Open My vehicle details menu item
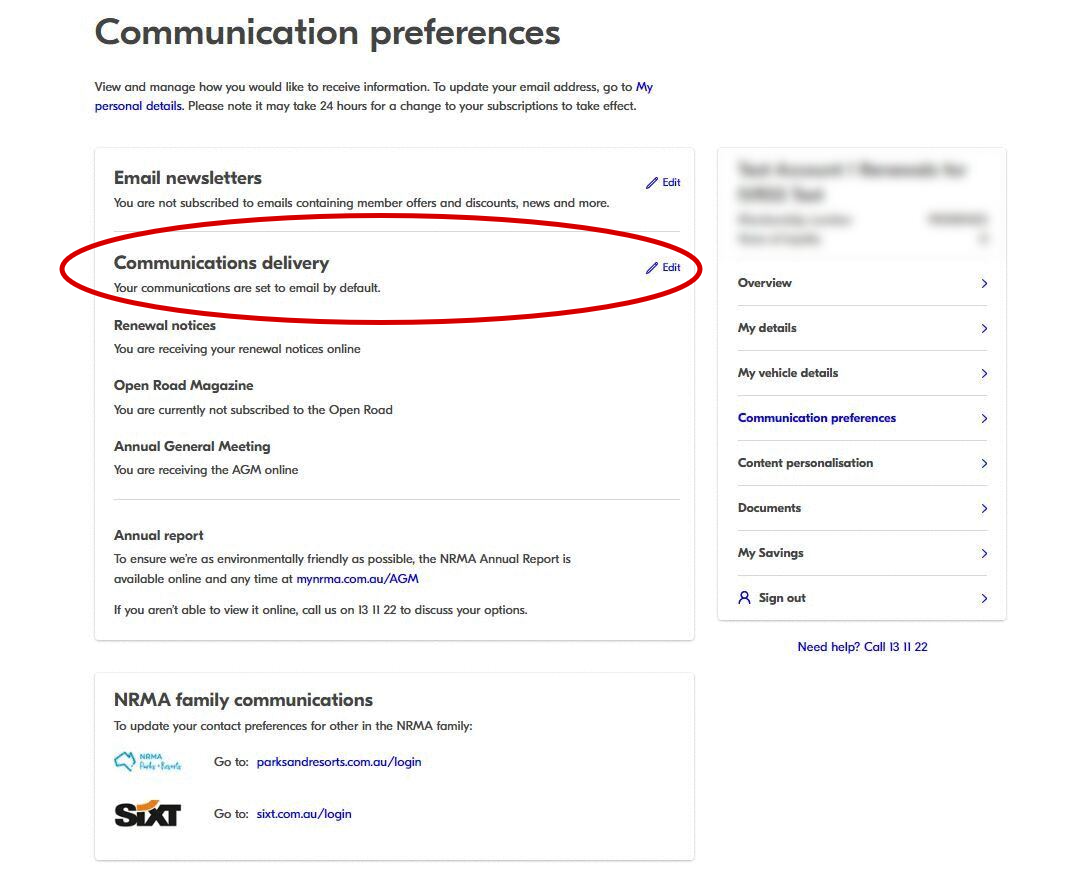1075x887 pixels. click(x=788, y=373)
